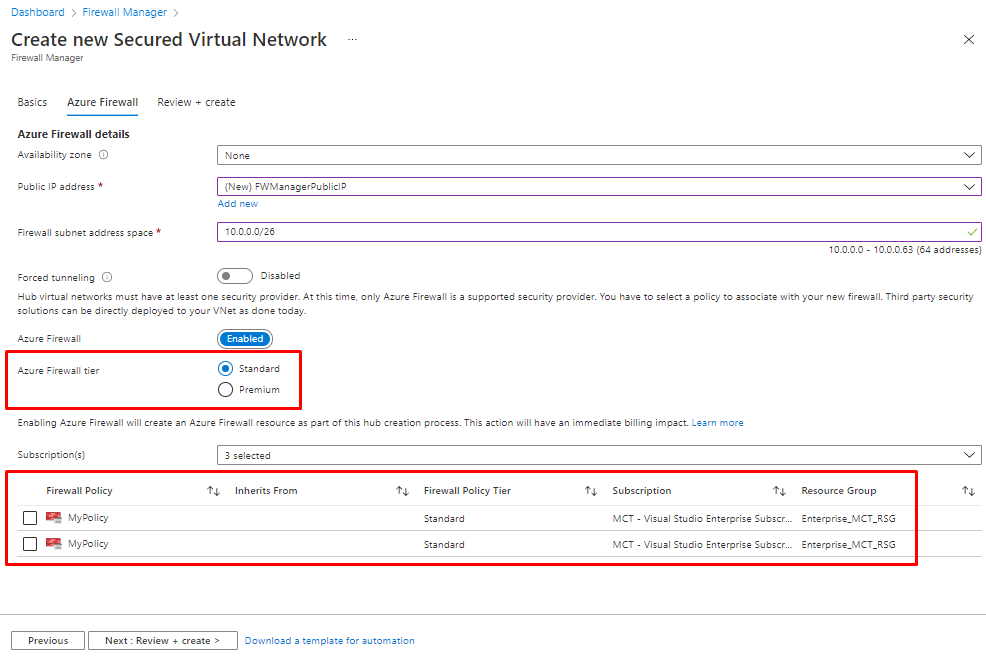Click Download a template for automation link
Image resolution: width=986 pixels, height=659 pixels.
click(329, 641)
